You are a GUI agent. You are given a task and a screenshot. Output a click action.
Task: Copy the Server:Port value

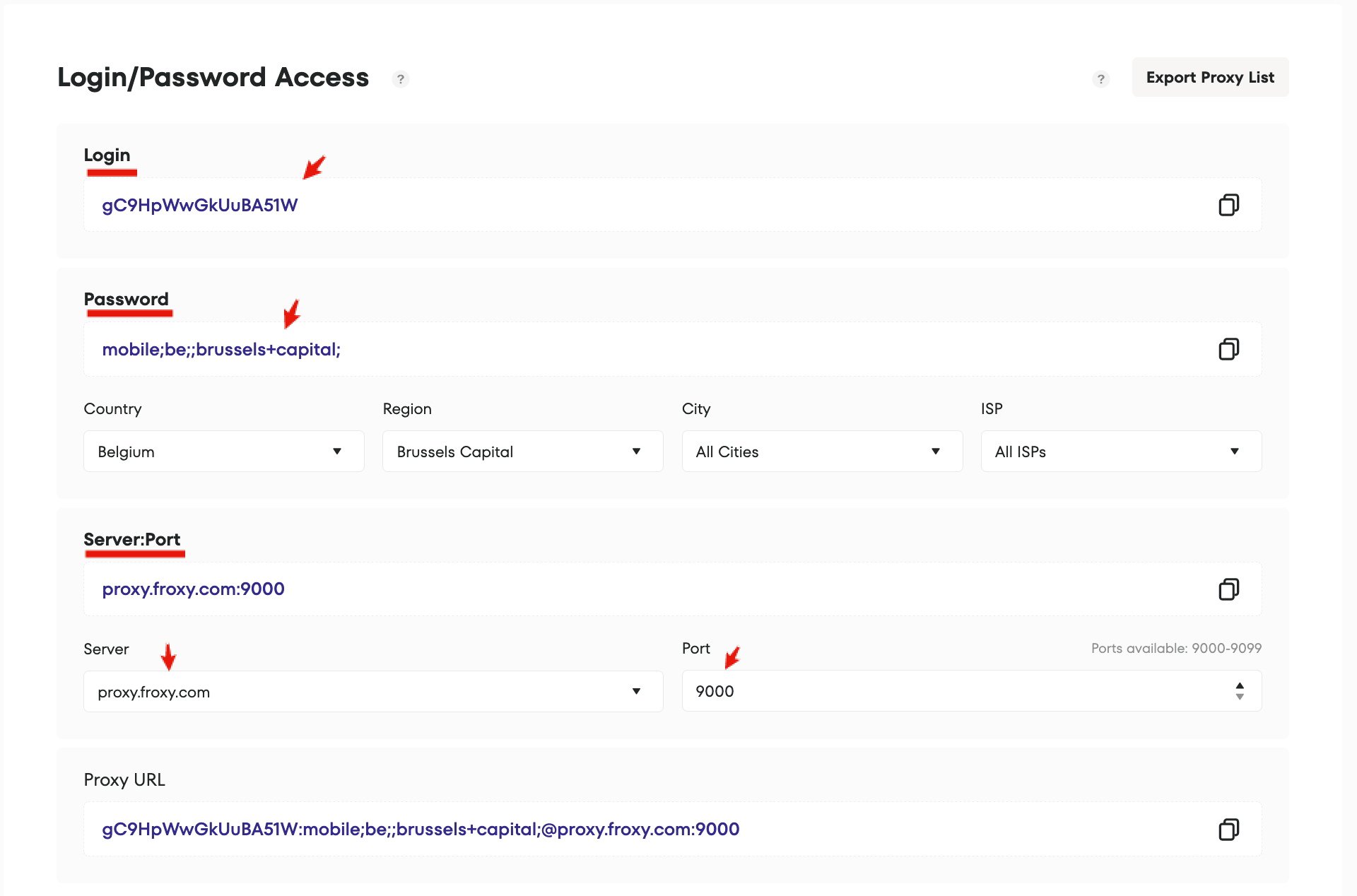click(x=1229, y=589)
